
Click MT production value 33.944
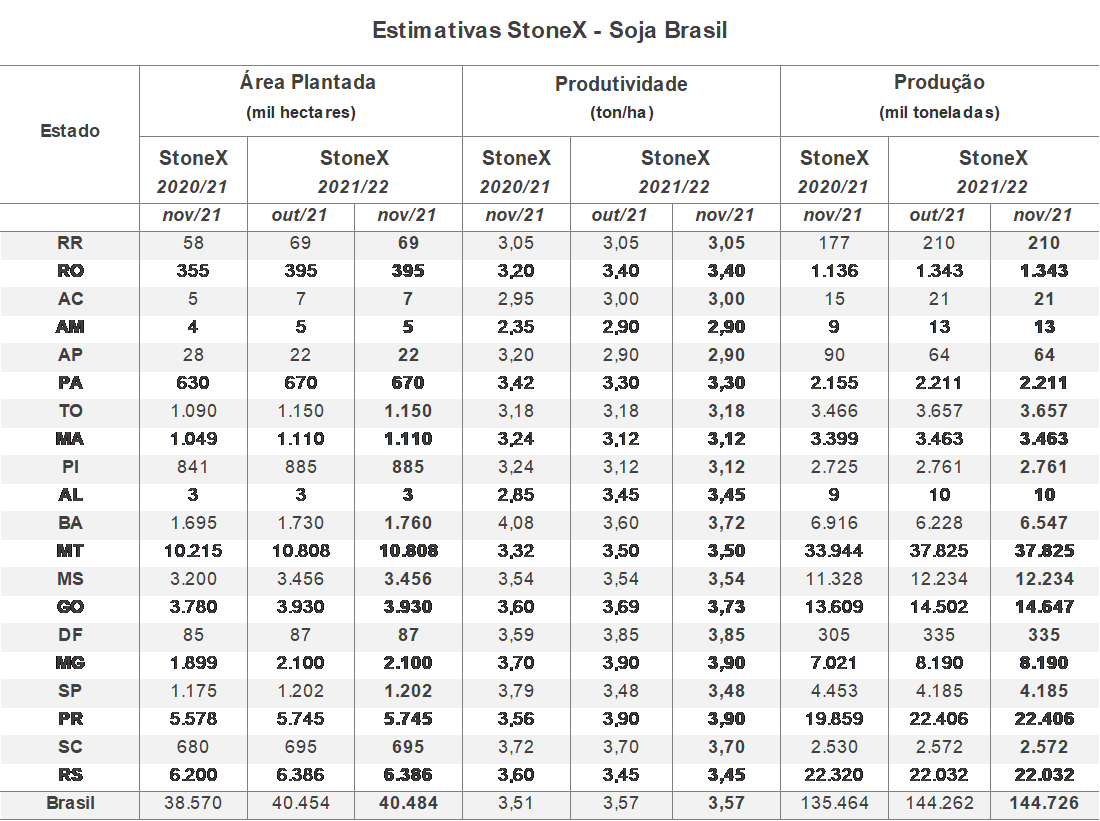click(834, 551)
